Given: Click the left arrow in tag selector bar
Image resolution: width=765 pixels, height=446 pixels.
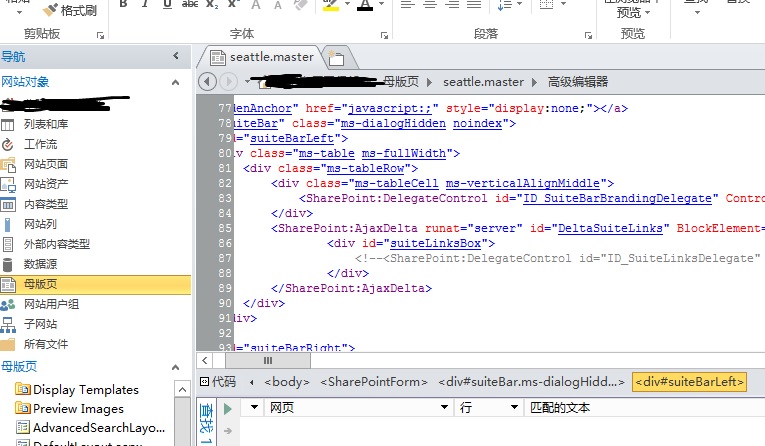Looking at the screenshot, I should point(252,382).
